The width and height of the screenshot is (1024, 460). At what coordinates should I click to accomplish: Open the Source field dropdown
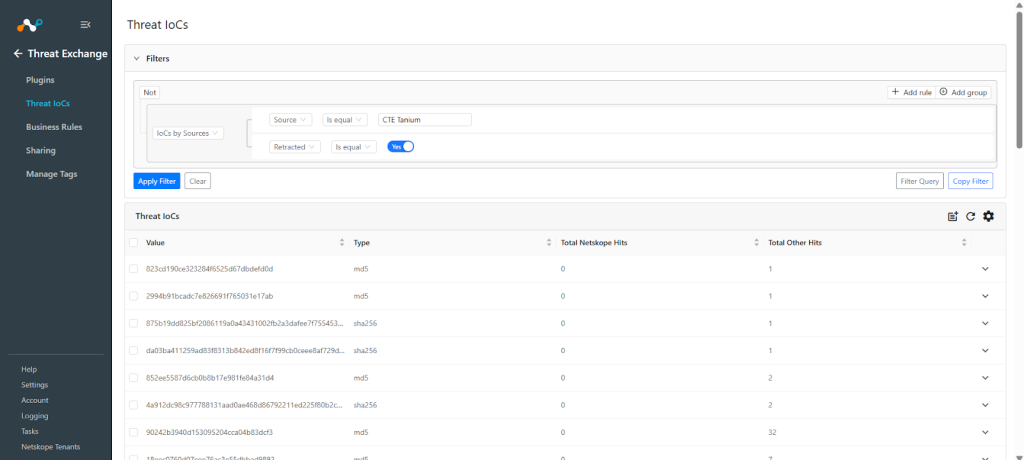pyautogui.click(x=291, y=120)
